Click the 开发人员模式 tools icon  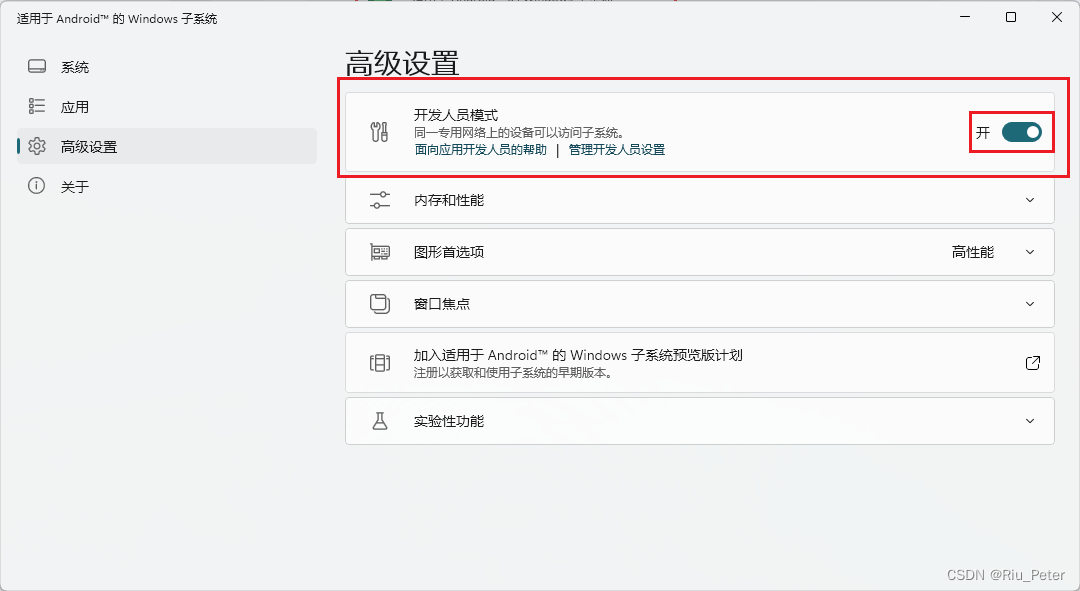click(x=380, y=132)
